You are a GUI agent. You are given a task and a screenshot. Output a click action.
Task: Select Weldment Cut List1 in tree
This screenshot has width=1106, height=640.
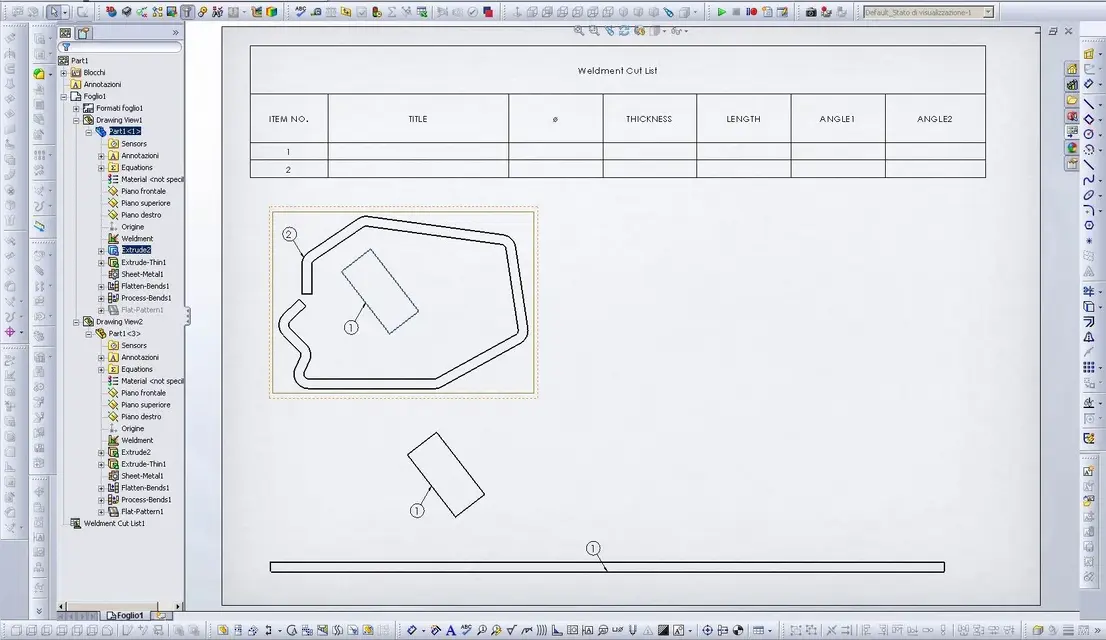[x=114, y=524]
